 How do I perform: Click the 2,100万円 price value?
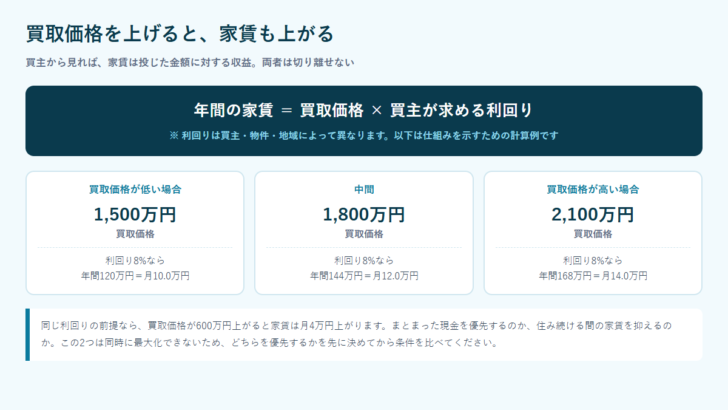pos(593,215)
